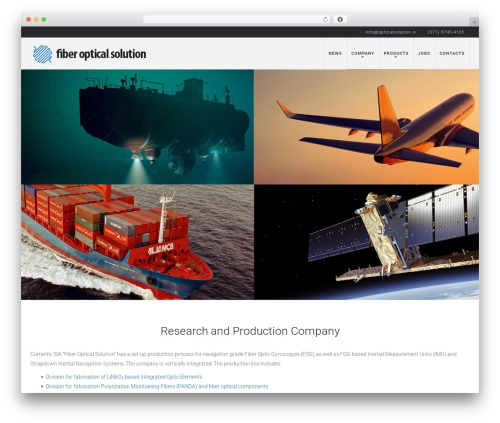Screen dimensions: 500x423
Task: Focus the browser address bar
Action: pos(237,19)
